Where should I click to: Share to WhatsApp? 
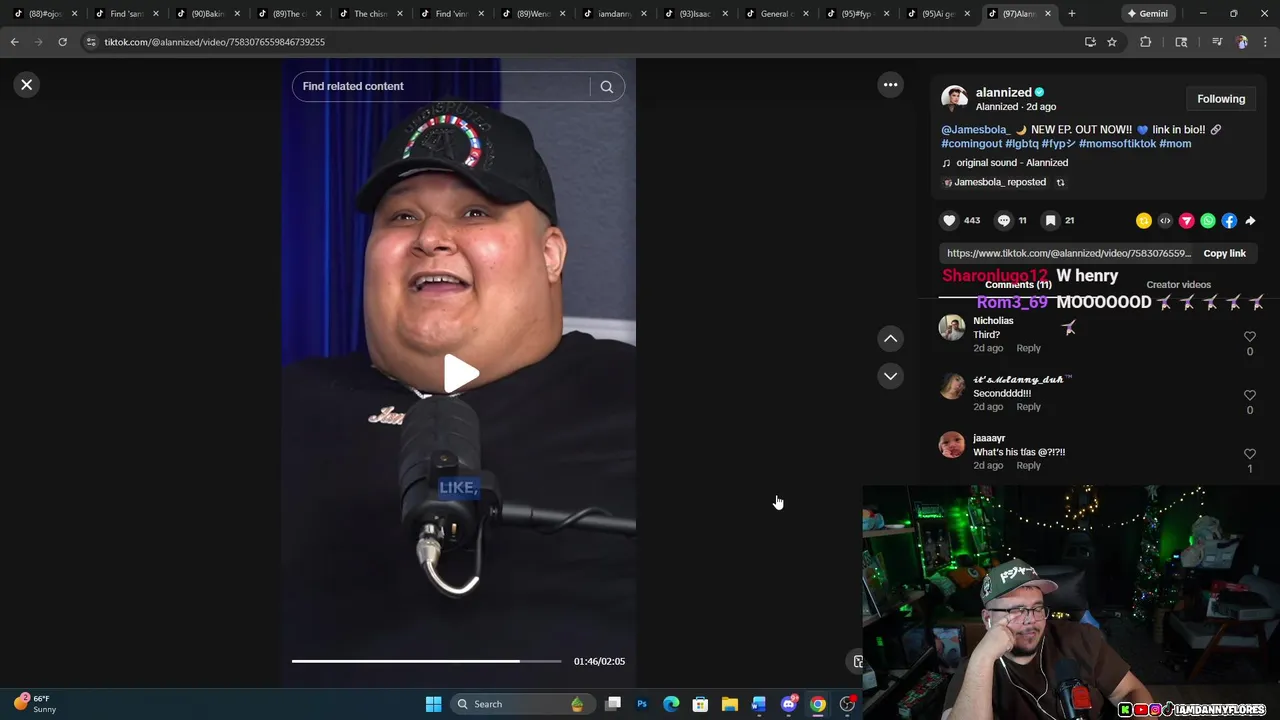tap(1208, 221)
